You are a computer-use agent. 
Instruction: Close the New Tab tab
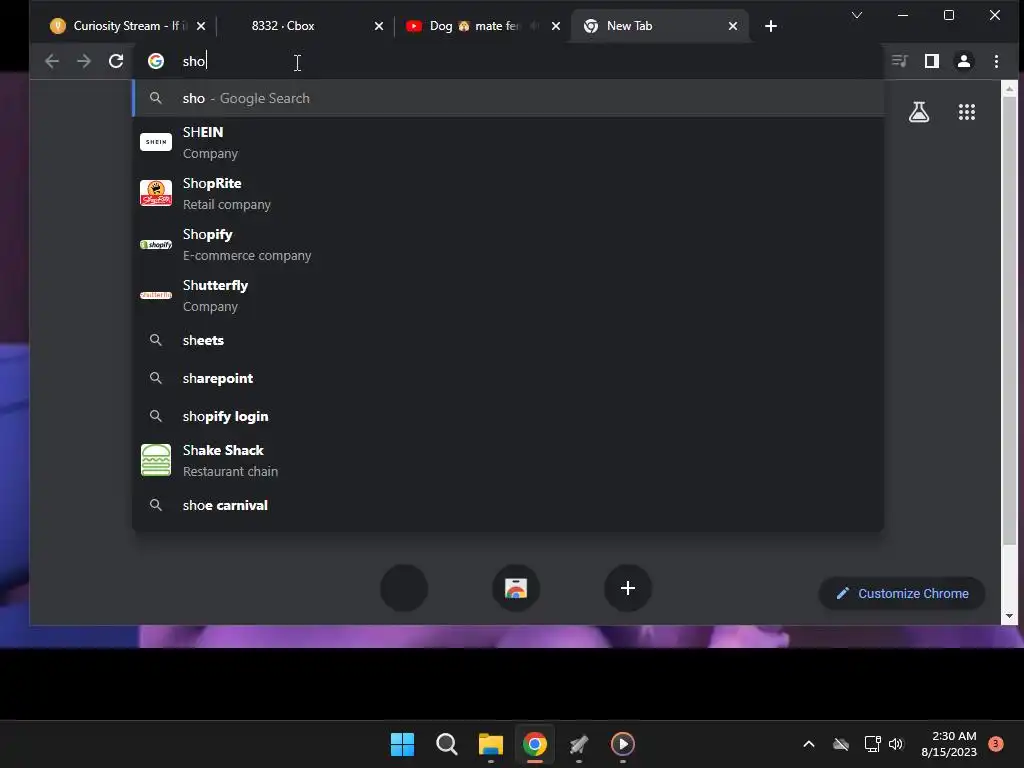click(x=733, y=26)
